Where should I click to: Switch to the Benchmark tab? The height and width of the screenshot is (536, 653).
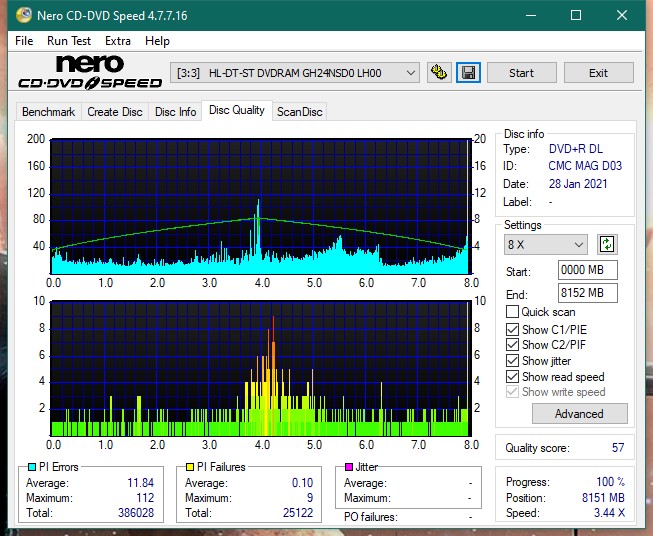tap(49, 112)
